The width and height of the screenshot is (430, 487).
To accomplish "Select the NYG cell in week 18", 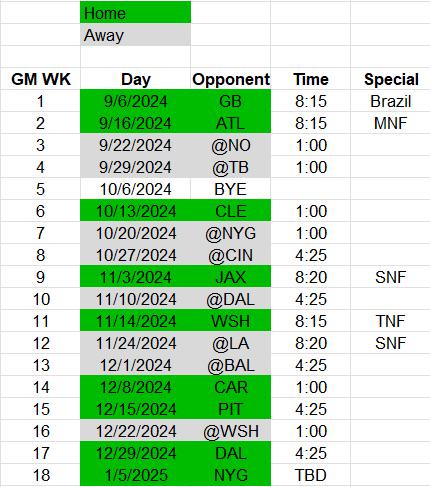I will (231, 475).
